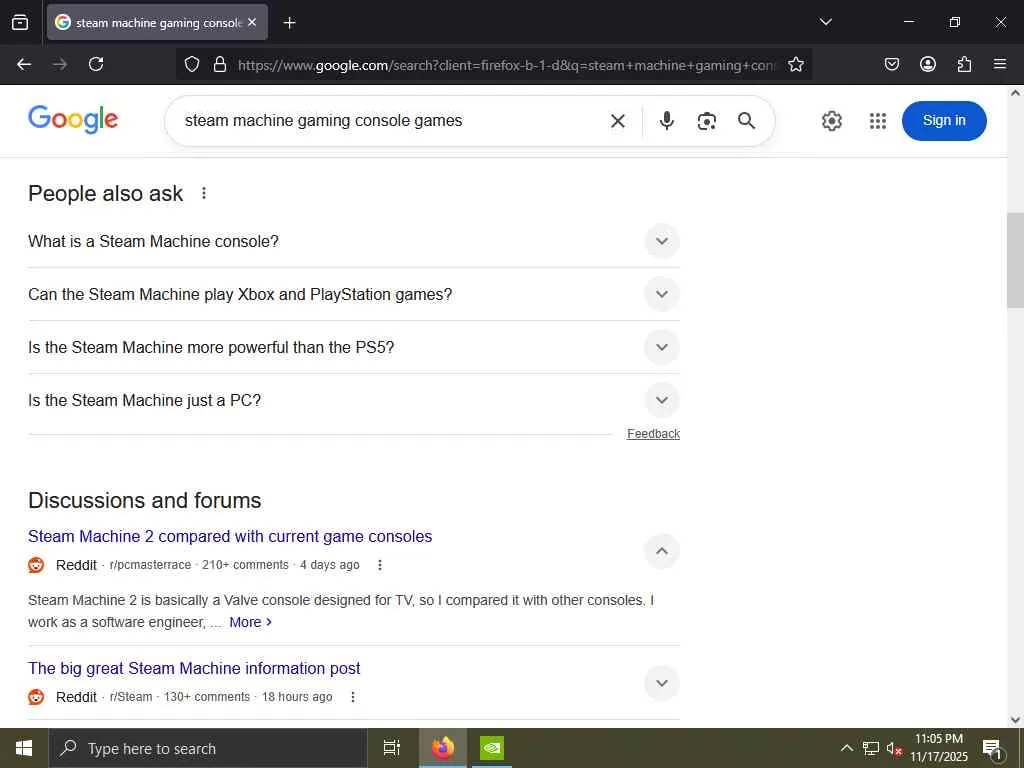Open the Firefox application menu
1024x768 pixels.
pos(1000,64)
